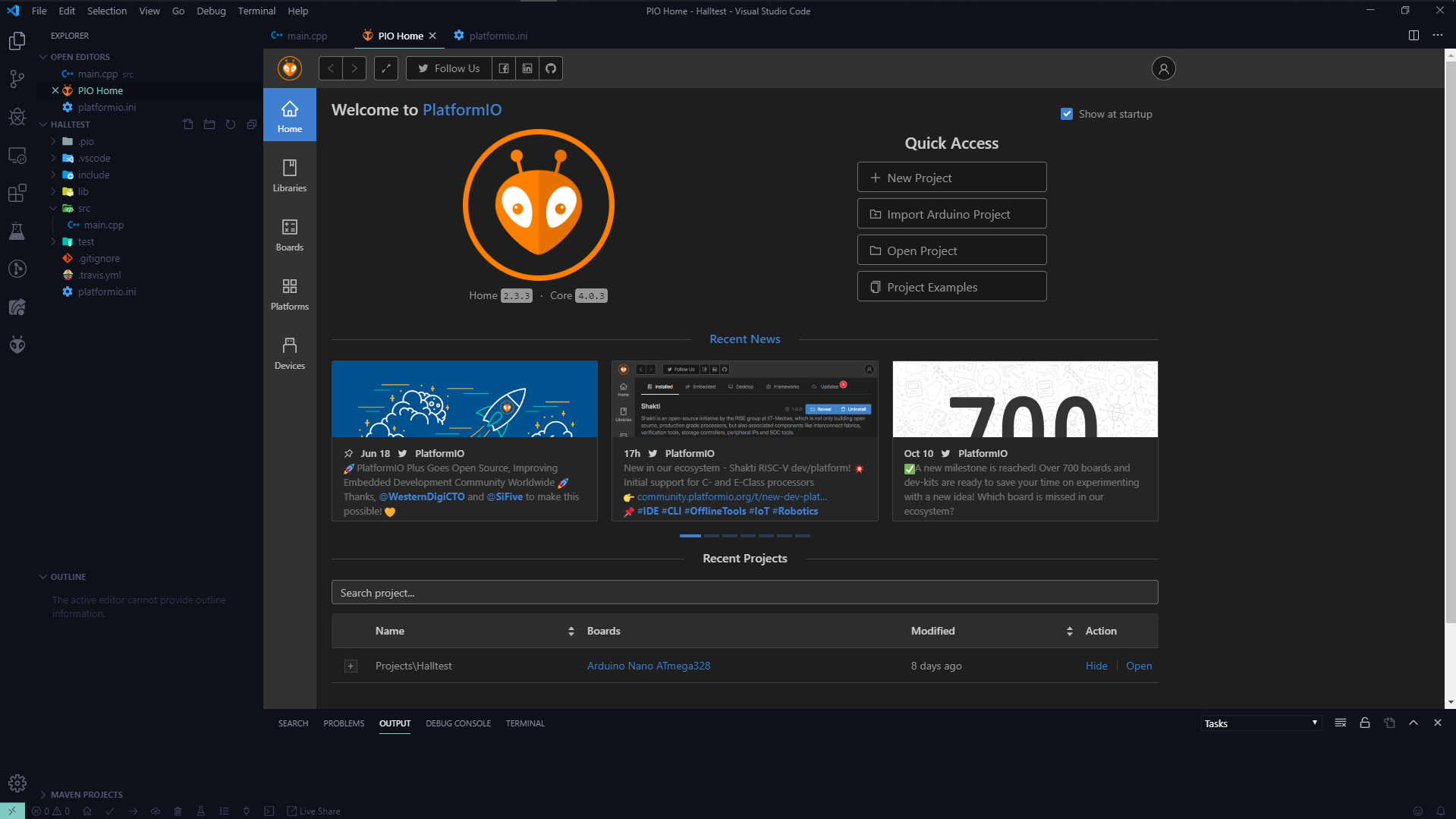Open the Debug view in activity bar
1456x819 pixels.
[x=17, y=116]
